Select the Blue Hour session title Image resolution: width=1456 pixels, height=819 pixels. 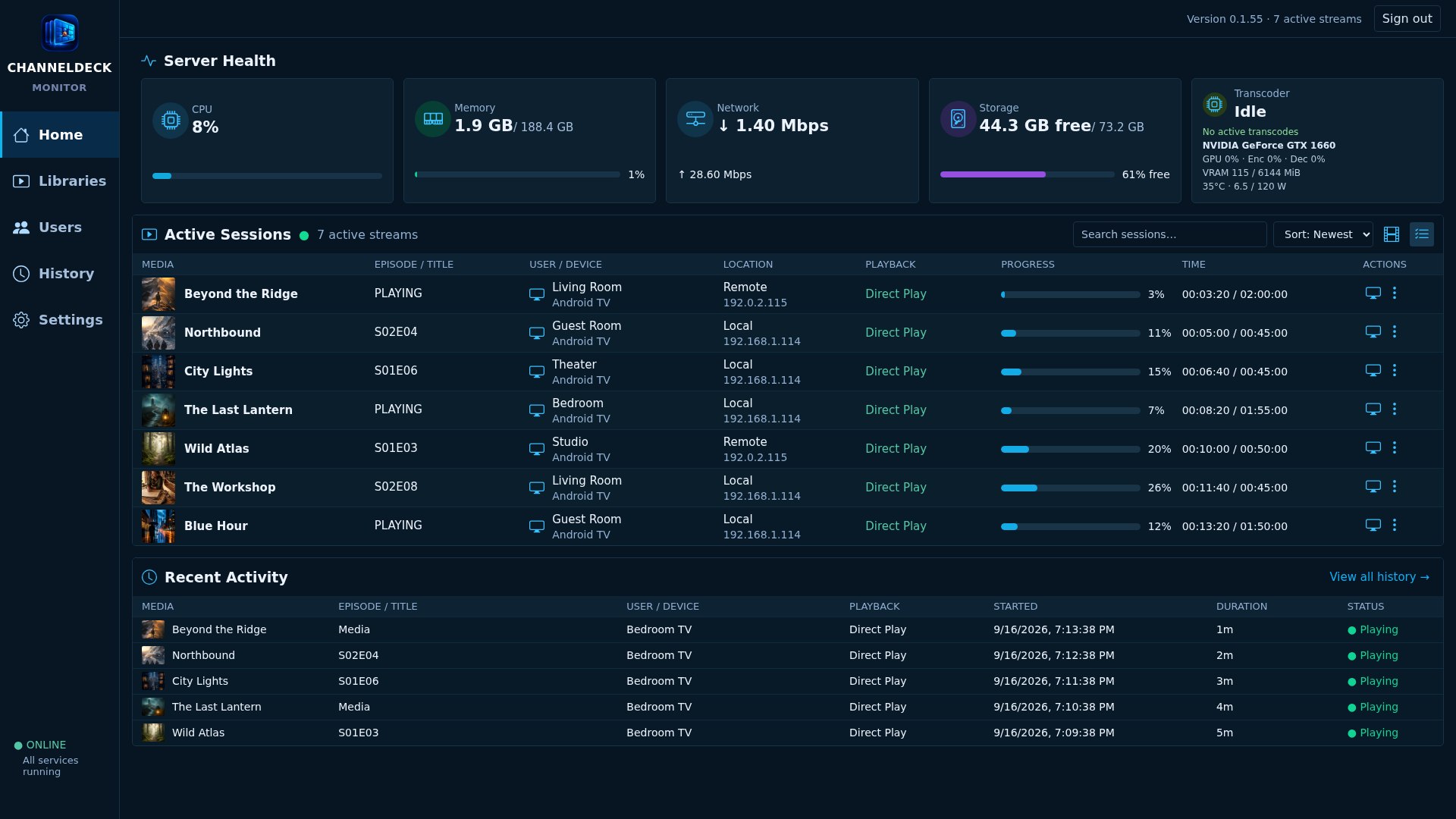(x=216, y=526)
